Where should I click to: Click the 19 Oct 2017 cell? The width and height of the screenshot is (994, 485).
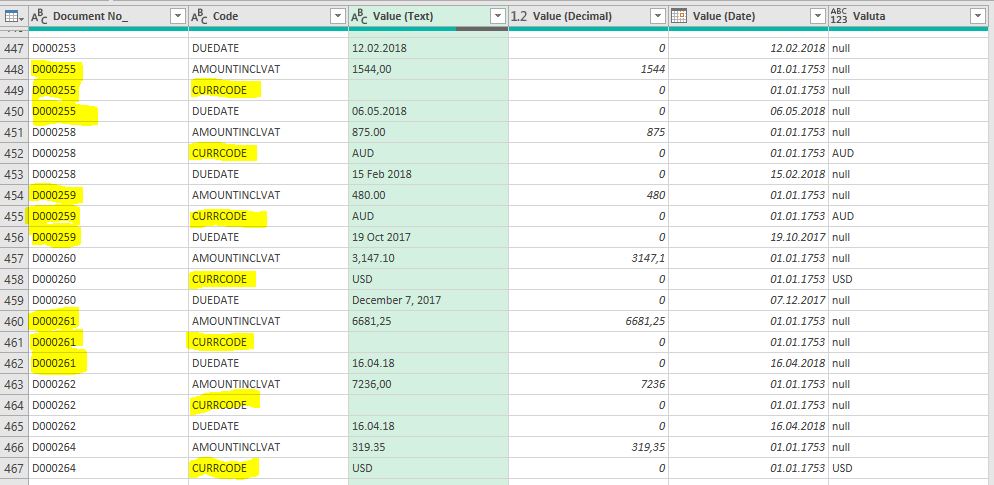coord(429,237)
